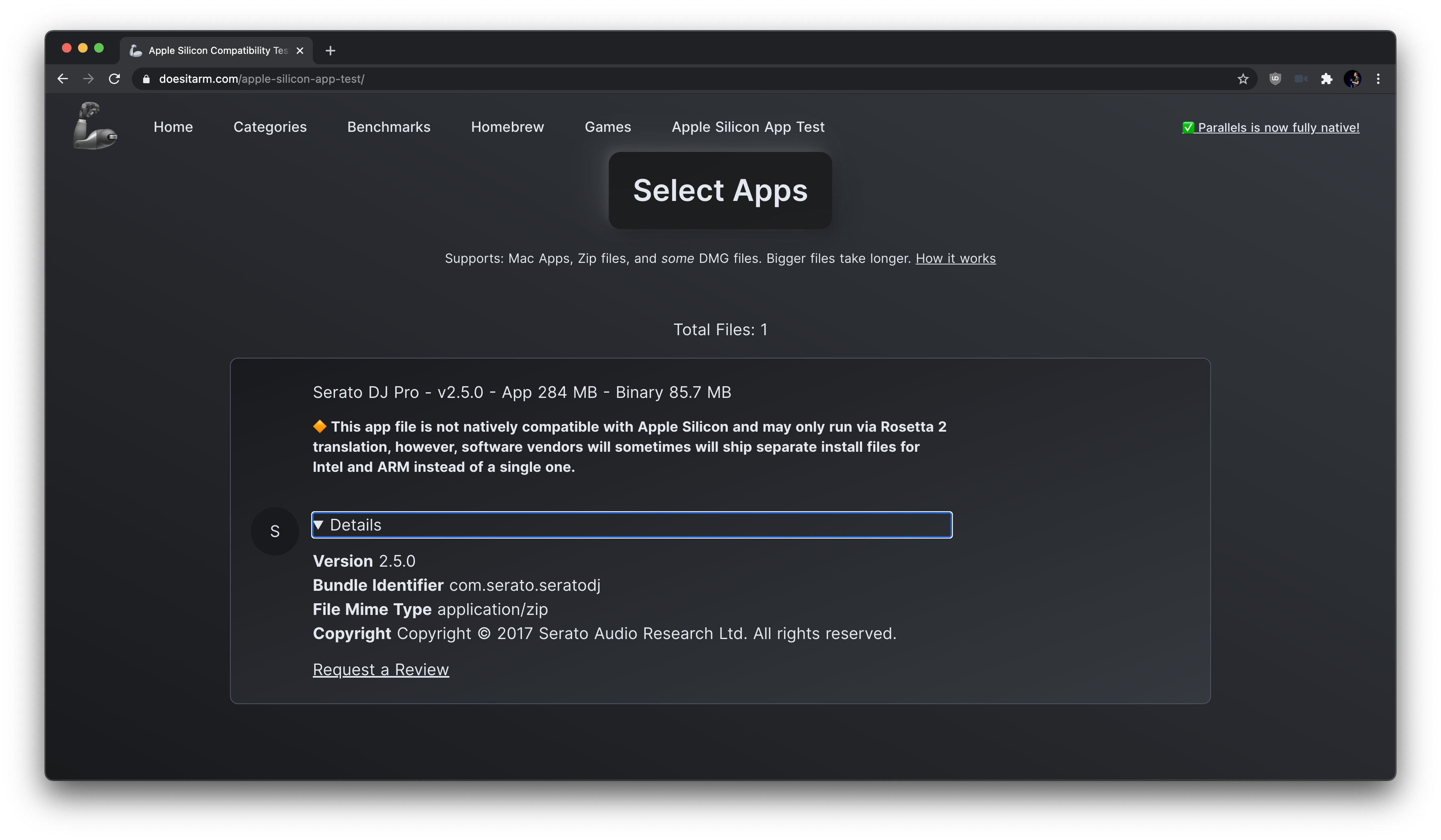This screenshot has height=840, width=1441.
Task: Click the browser forward arrow
Action: coord(88,79)
